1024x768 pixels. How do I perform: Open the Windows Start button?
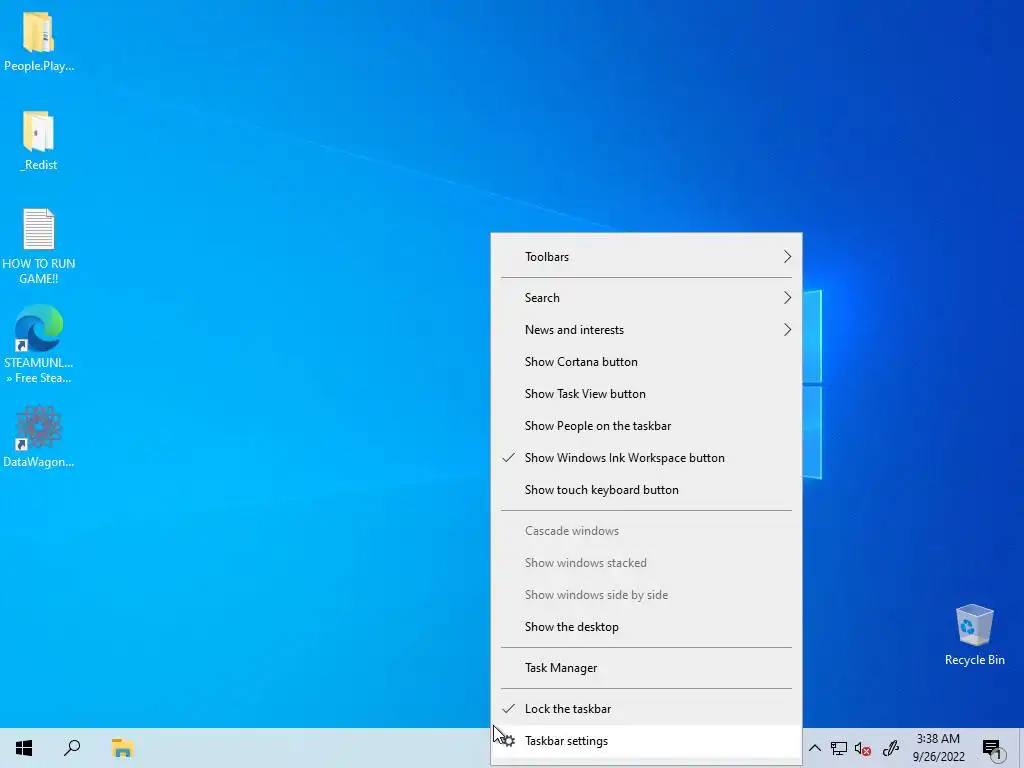click(24, 748)
